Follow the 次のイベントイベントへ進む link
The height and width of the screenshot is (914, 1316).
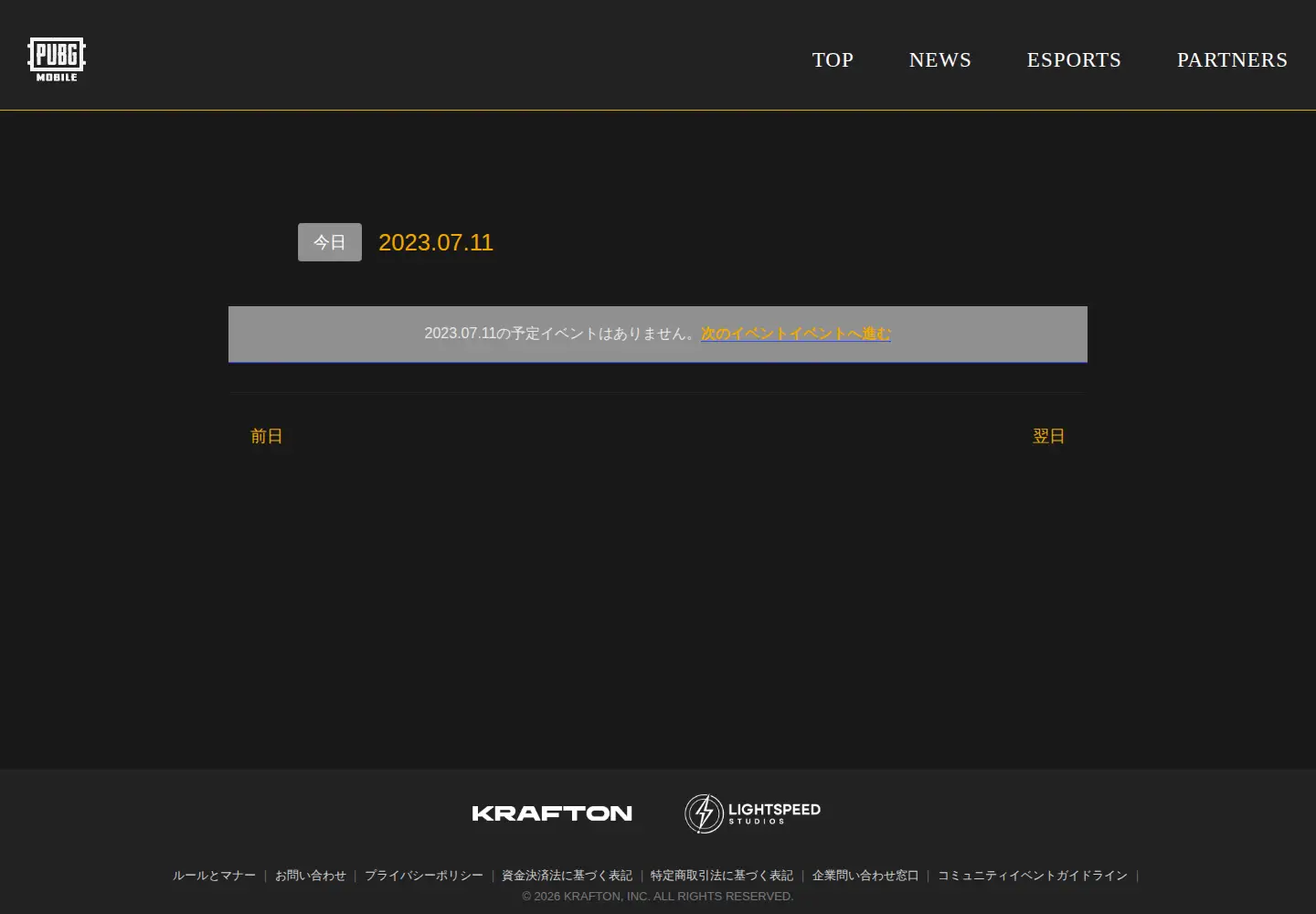pyautogui.click(x=796, y=334)
